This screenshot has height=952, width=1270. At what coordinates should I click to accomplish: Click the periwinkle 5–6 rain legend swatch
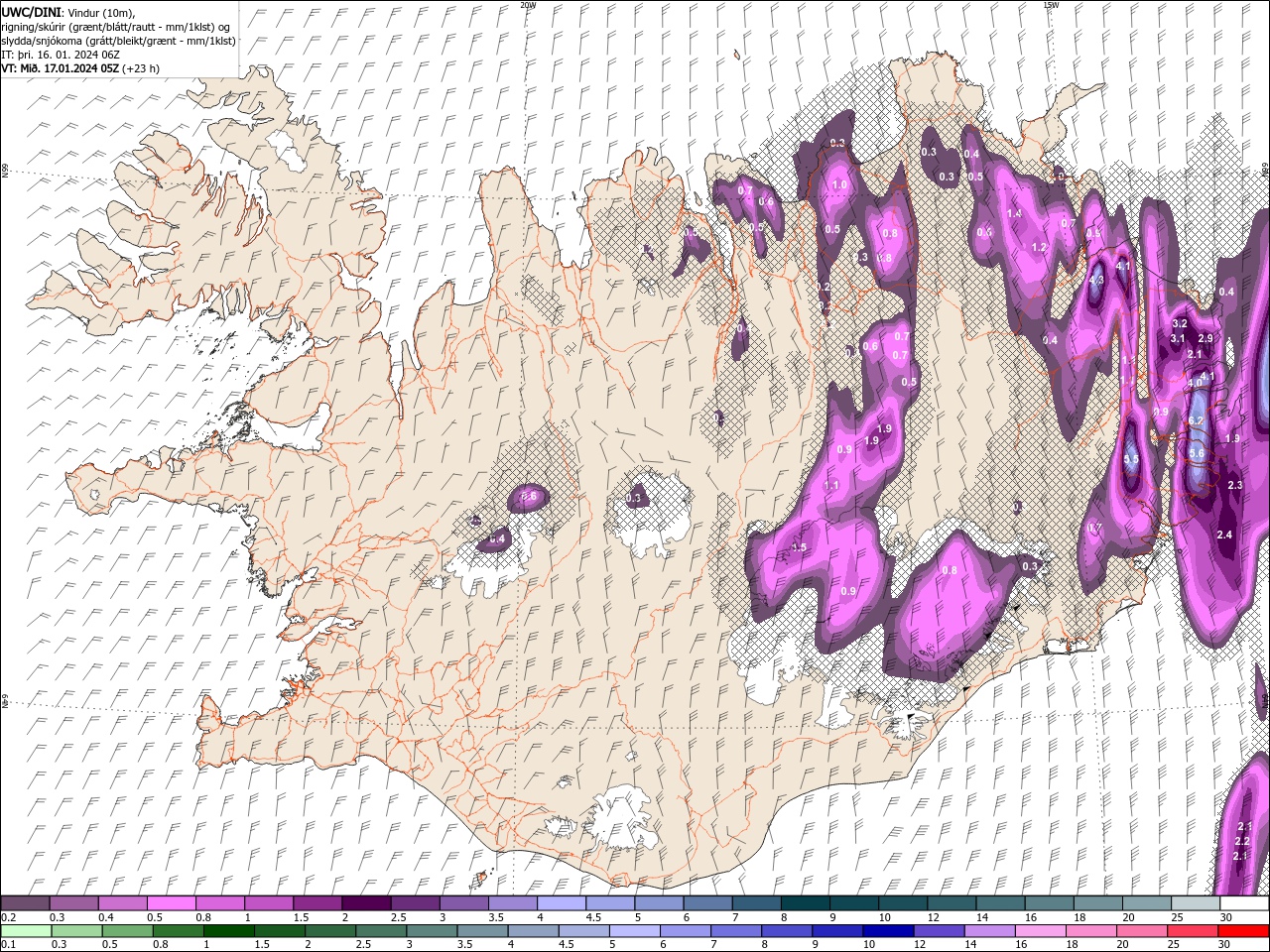635,931
